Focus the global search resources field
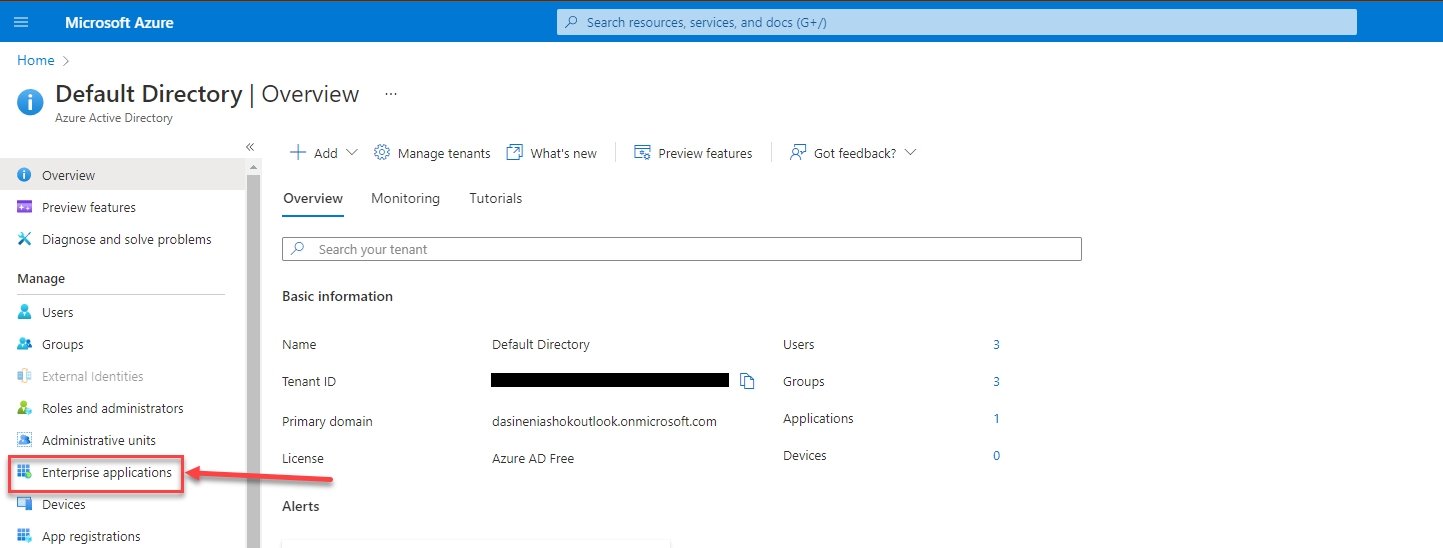The width and height of the screenshot is (1443, 548). 957,22
